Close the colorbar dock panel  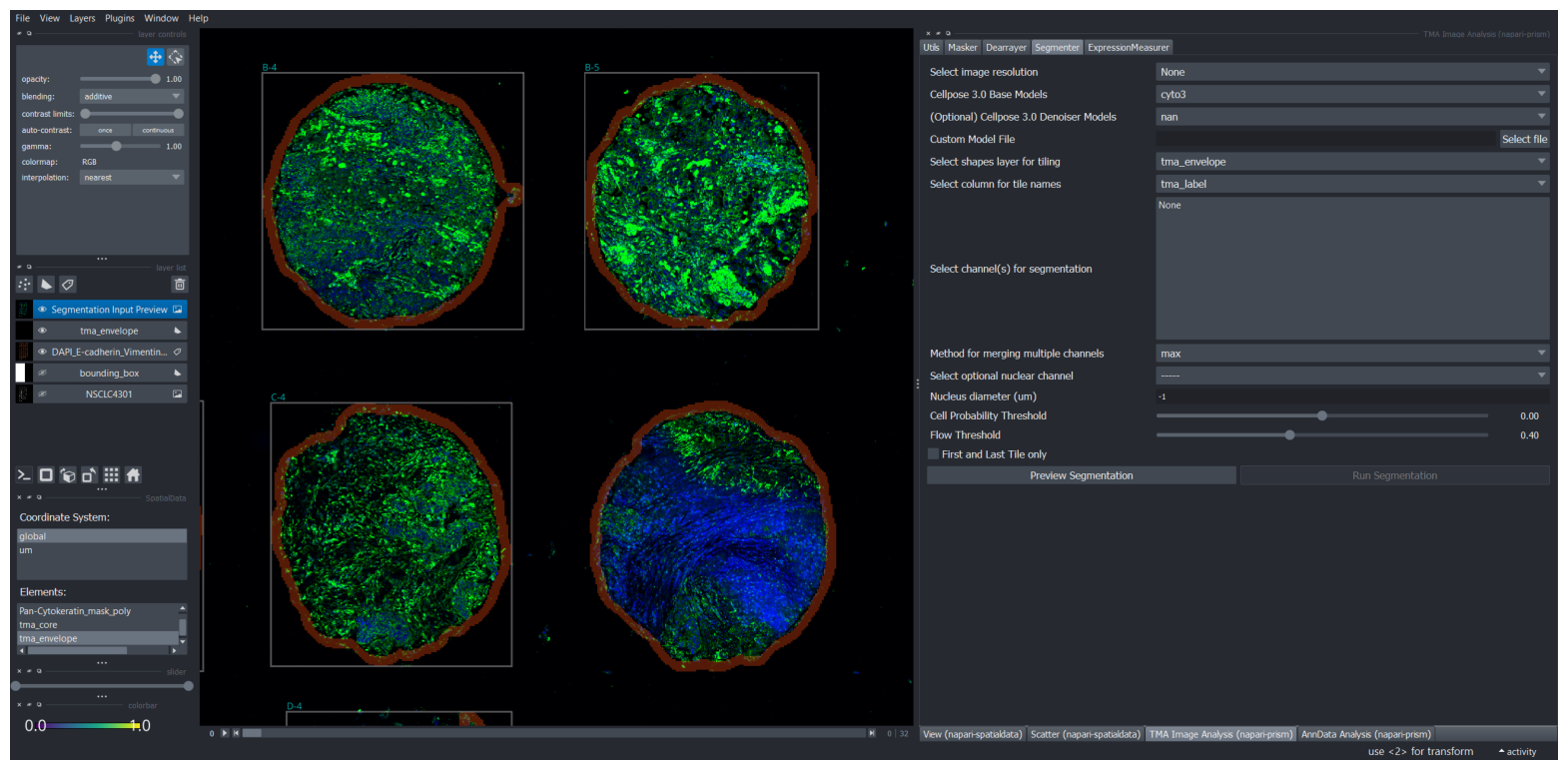click(x=19, y=705)
